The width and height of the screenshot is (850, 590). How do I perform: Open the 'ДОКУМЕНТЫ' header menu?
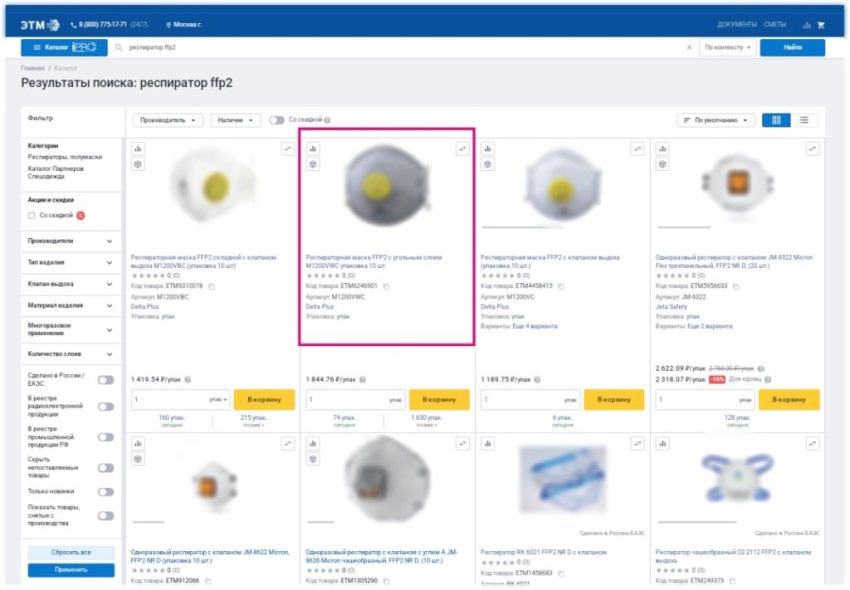coord(737,25)
